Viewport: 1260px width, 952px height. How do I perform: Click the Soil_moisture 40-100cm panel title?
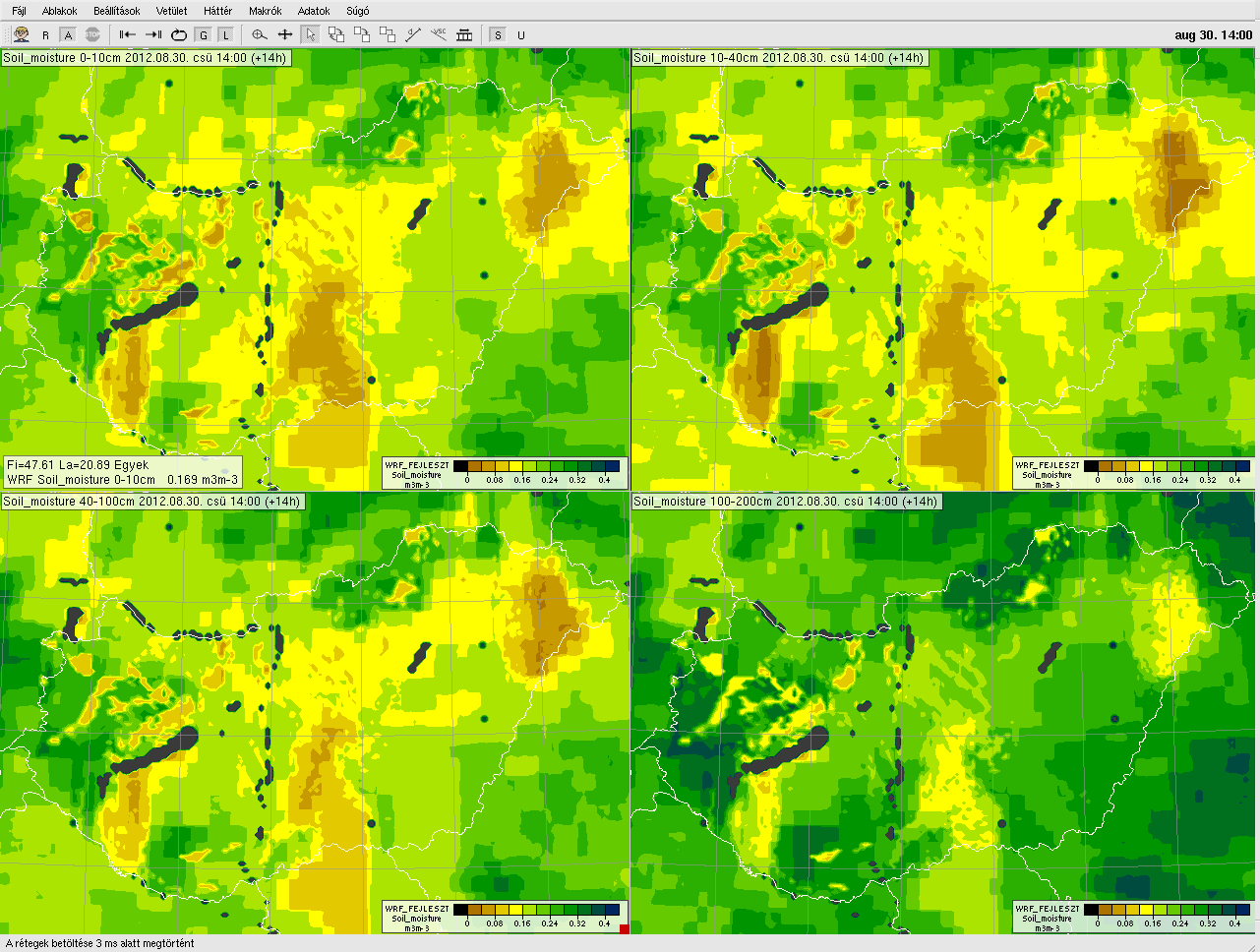coord(152,501)
